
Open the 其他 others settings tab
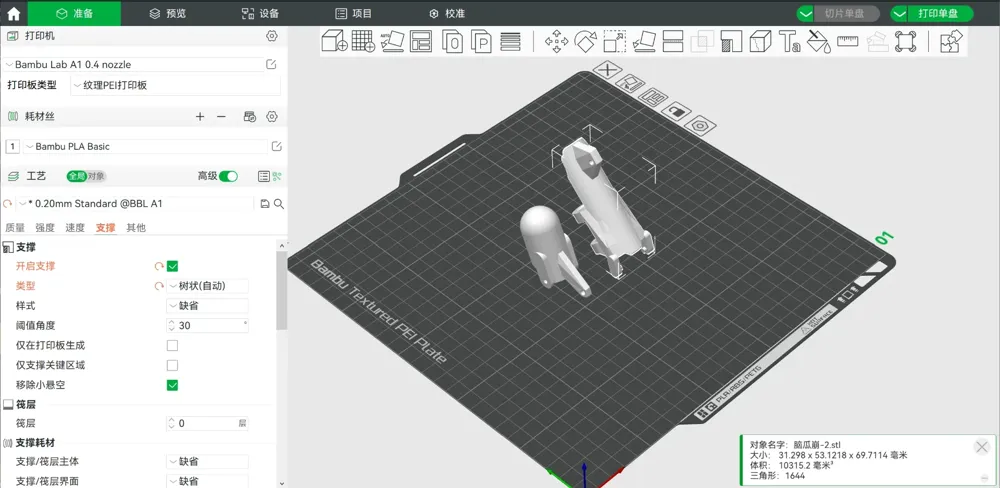point(136,227)
